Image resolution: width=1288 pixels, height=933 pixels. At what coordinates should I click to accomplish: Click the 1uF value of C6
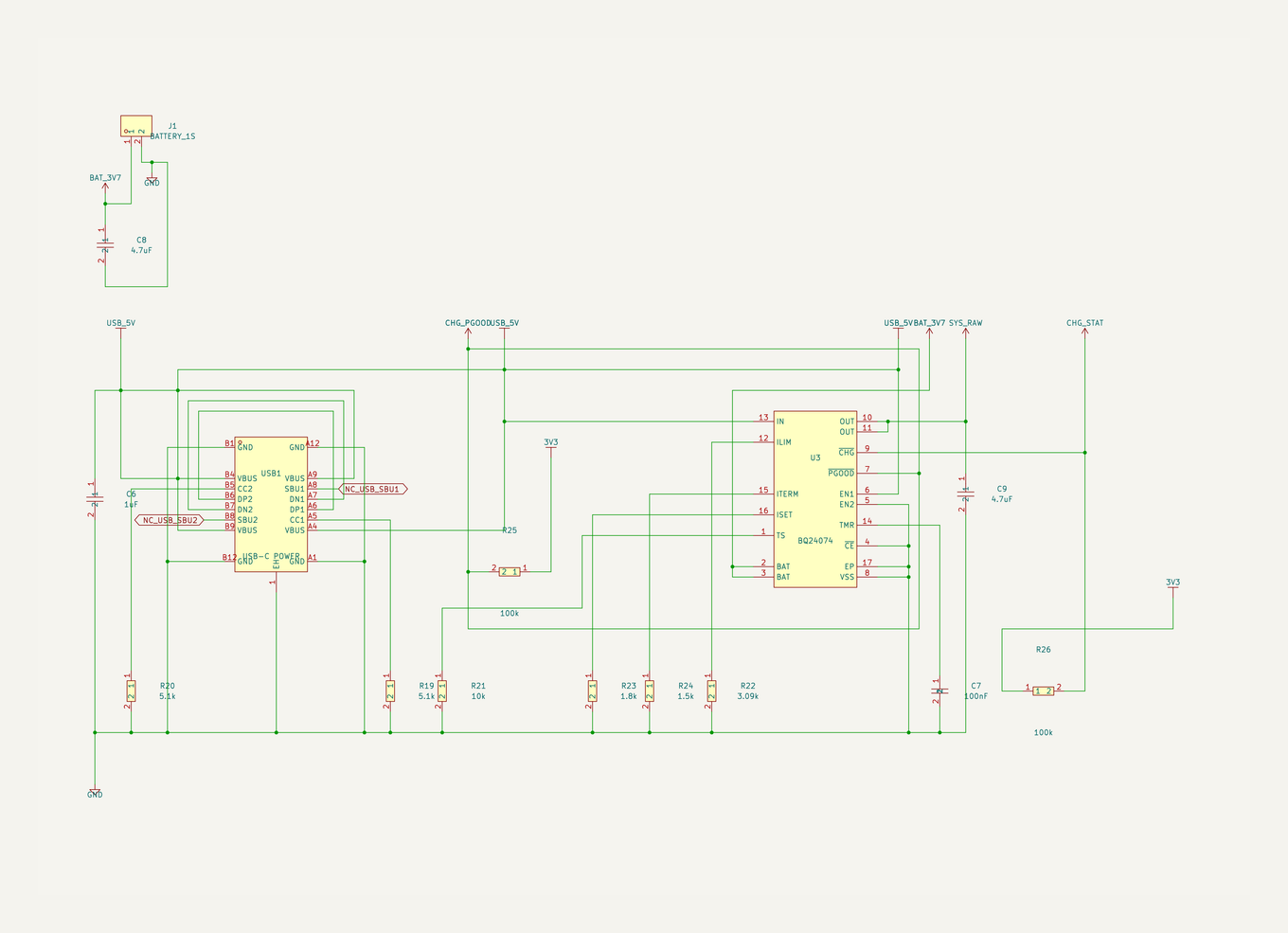coord(131,504)
